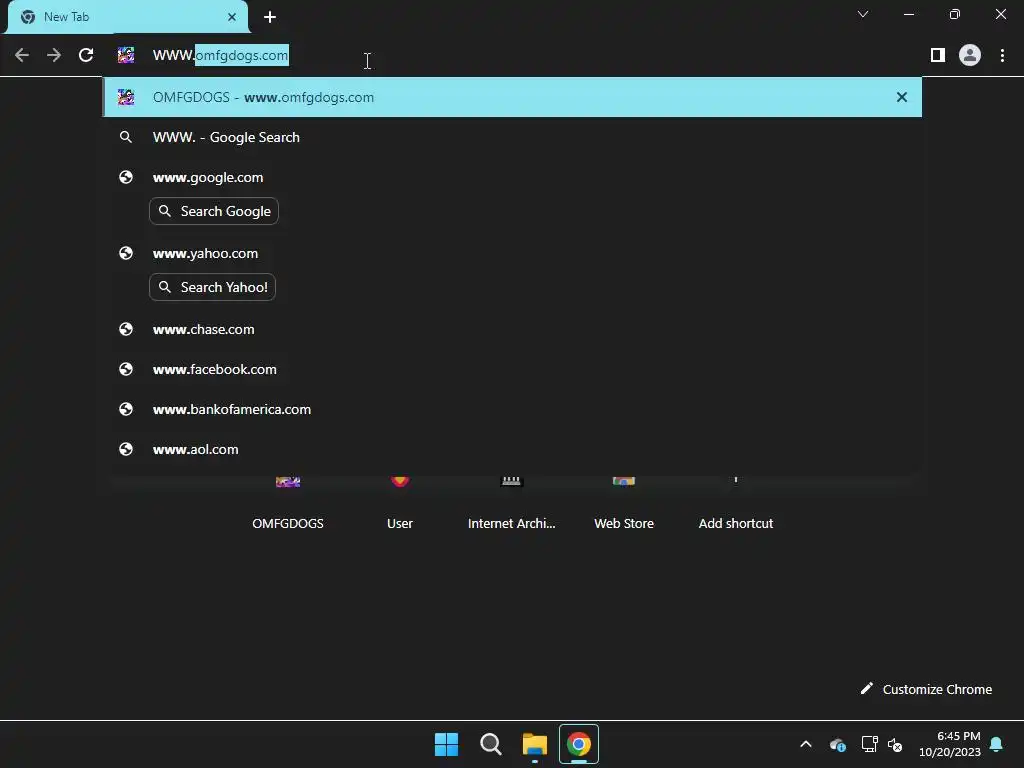Open the network tray icon

(x=869, y=744)
